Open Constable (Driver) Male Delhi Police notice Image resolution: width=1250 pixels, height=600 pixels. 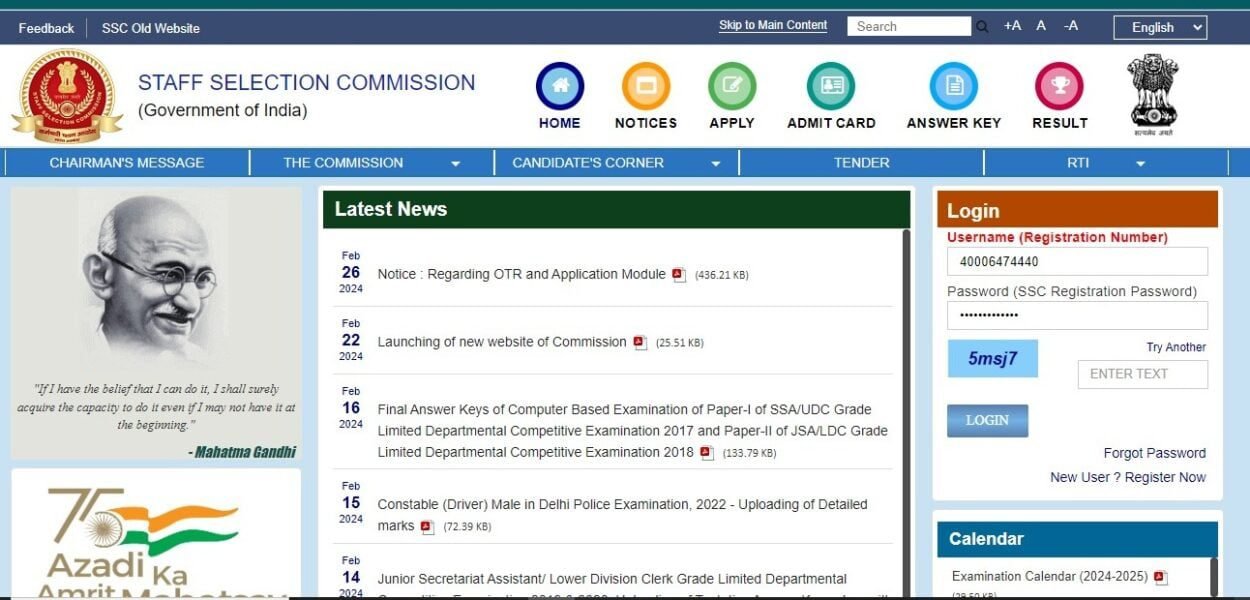[622, 515]
